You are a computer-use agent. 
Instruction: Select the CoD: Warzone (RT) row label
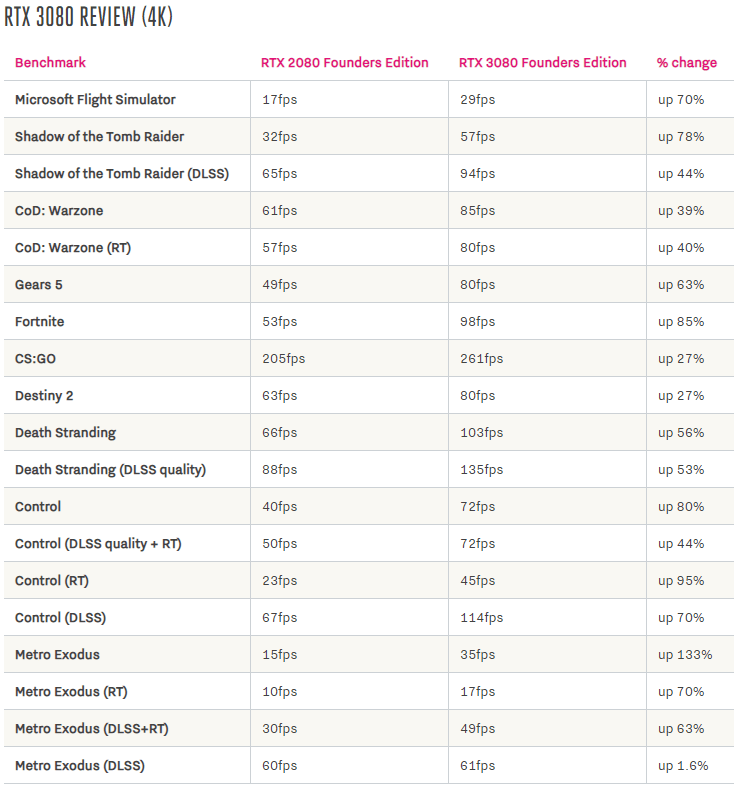pyautogui.click(x=73, y=248)
